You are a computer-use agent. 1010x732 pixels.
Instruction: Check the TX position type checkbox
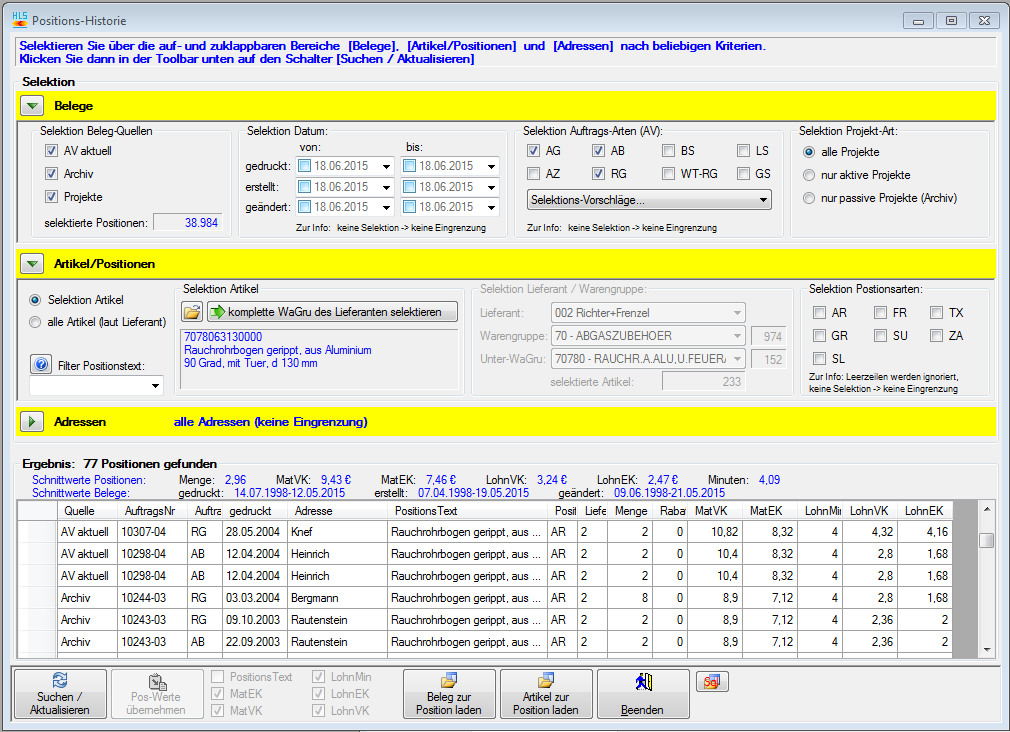click(x=936, y=313)
